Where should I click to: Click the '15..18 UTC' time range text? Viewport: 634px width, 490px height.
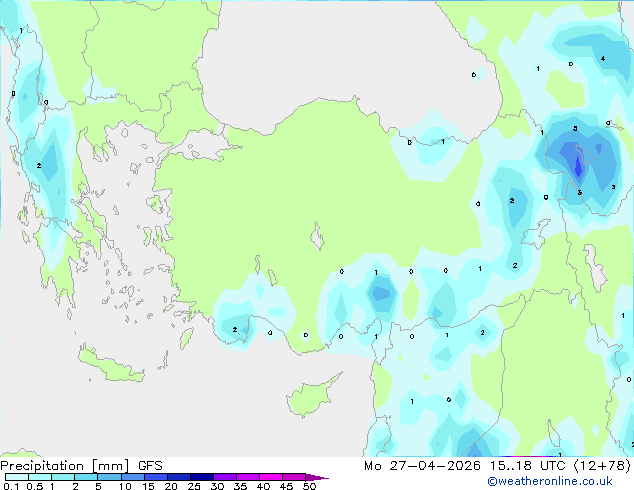pyautogui.click(x=527, y=466)
